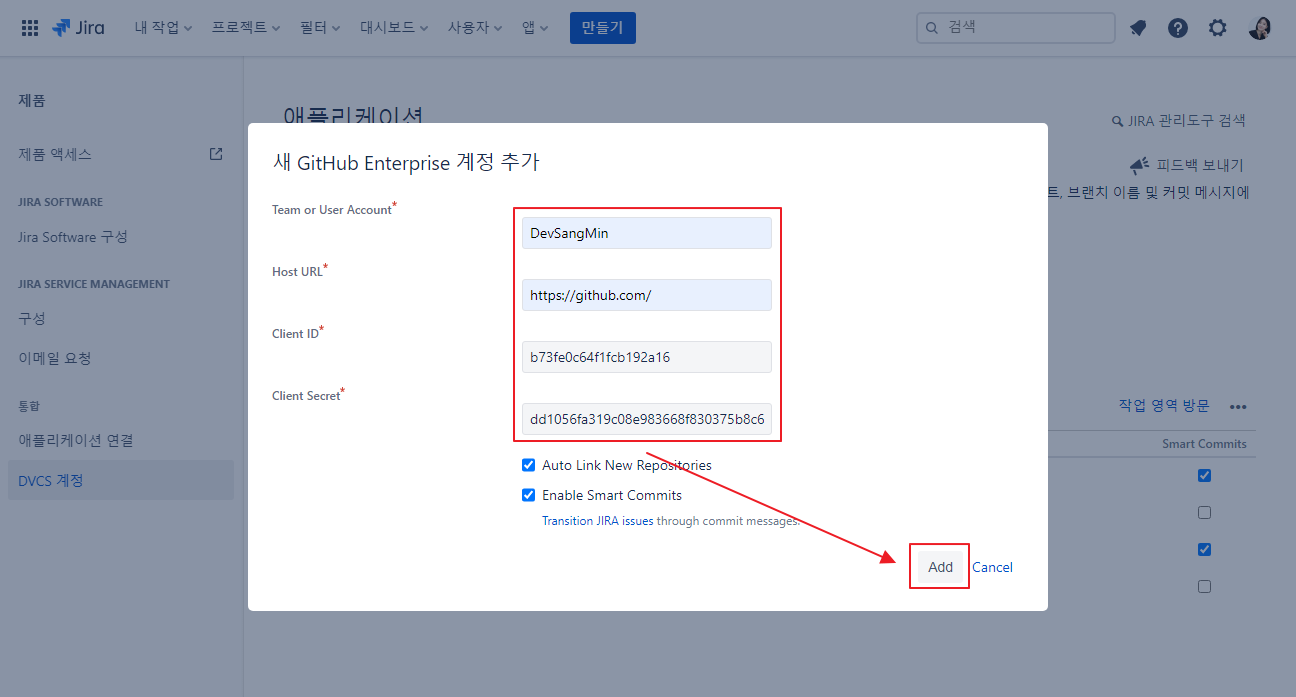The width and height of the screenshot is (1296, 697).
Task: Click the Host URL input field
Action: pos(646,295)
